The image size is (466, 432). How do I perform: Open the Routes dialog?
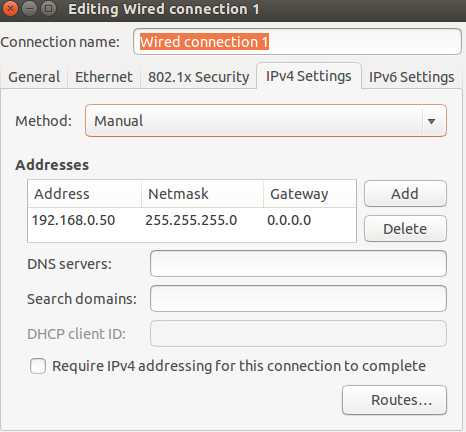click(394, 400)
